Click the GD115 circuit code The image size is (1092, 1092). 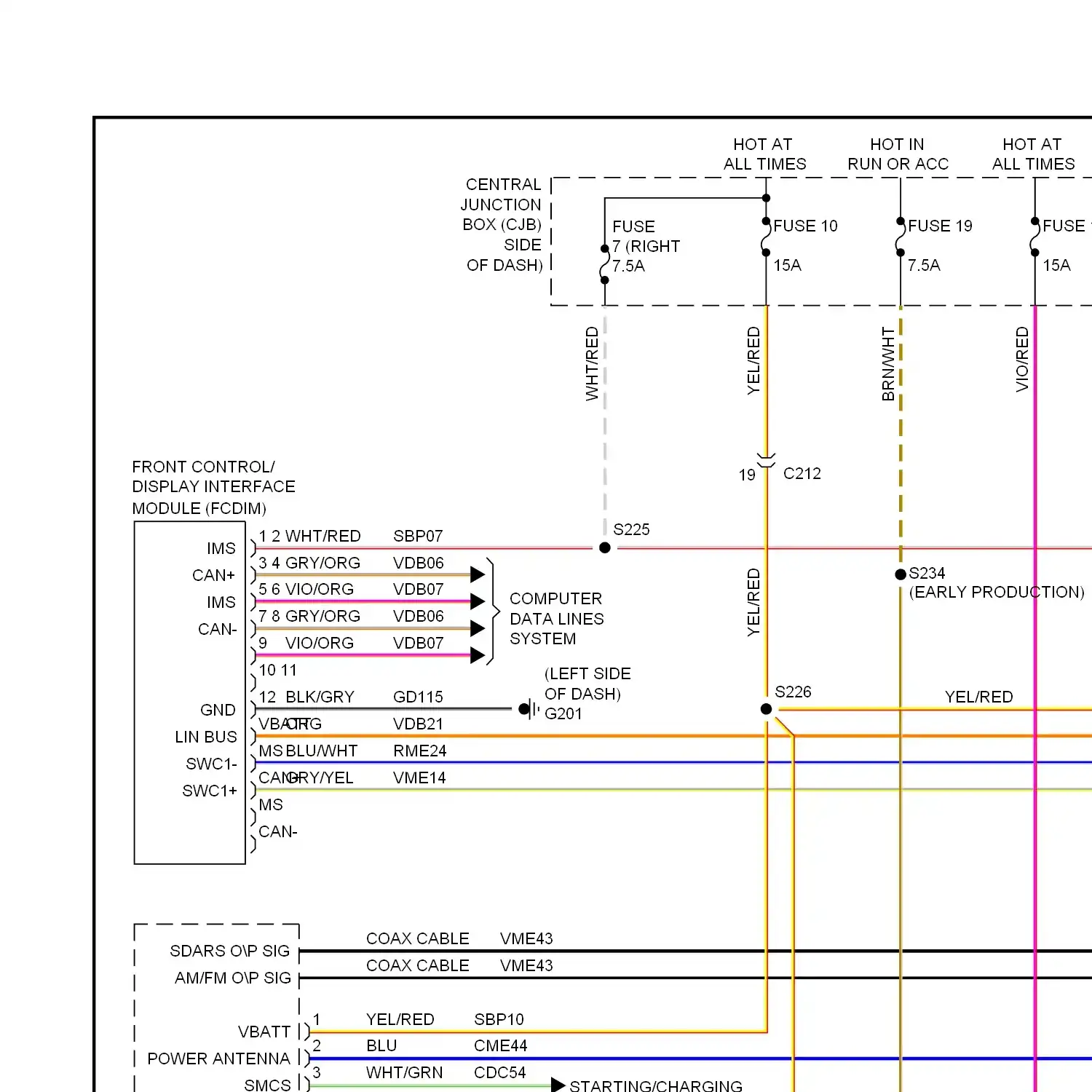418,697
